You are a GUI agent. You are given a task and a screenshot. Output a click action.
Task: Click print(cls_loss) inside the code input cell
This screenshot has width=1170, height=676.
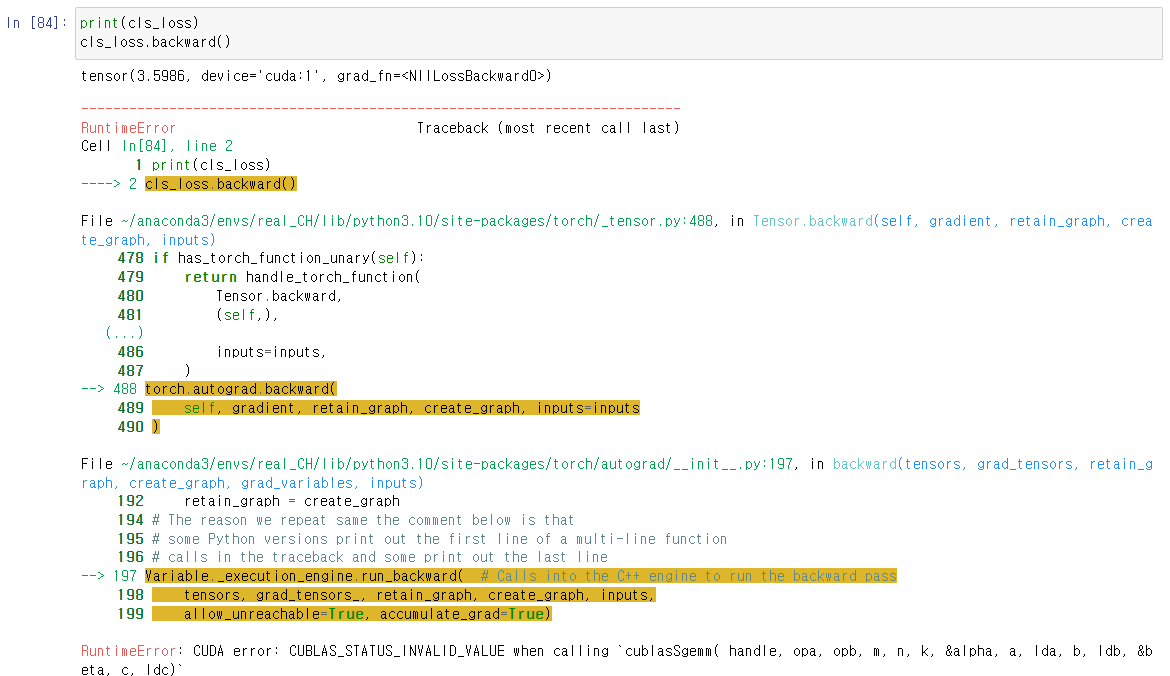pyautogui.click(x=140, y=23)
